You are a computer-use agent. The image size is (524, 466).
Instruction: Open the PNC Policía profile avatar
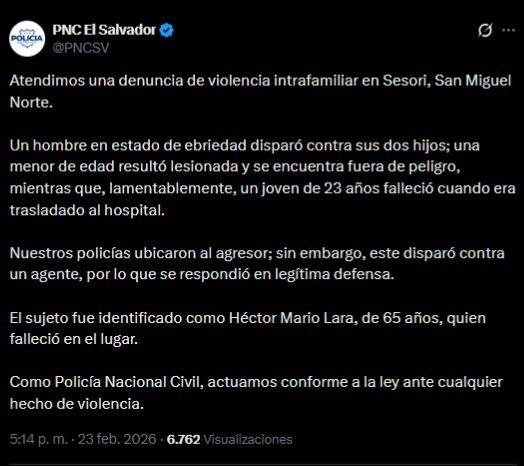27,39
